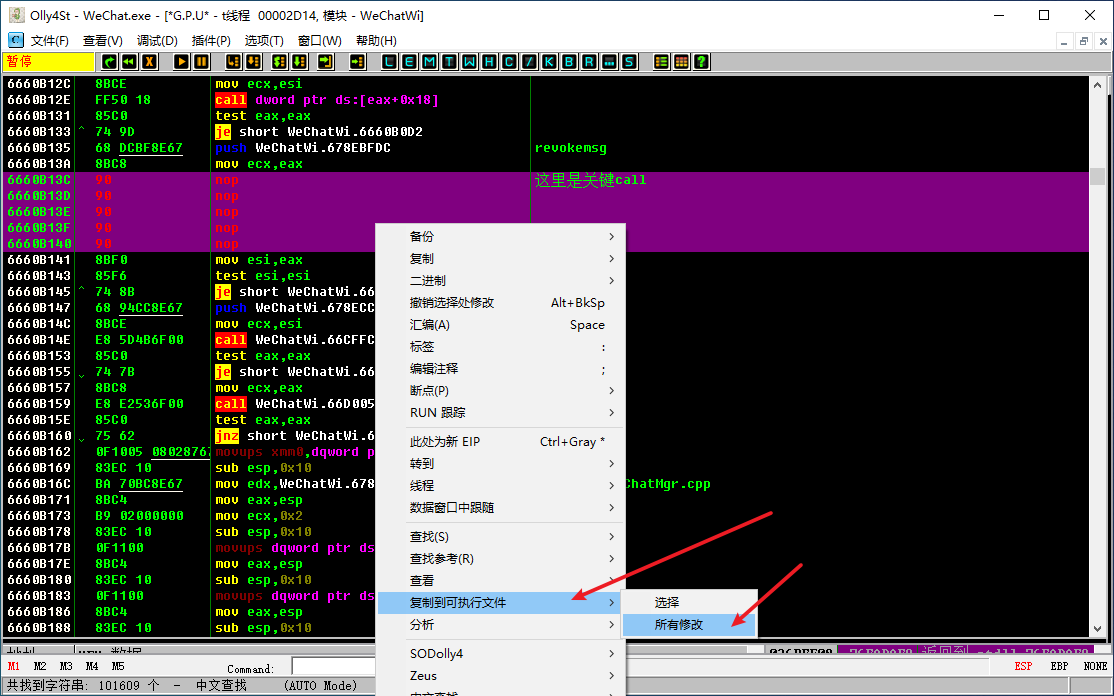The image size is (1114, 696).
Task: Expand the RUN 跟踪 submenu
Action: [501, 413]
